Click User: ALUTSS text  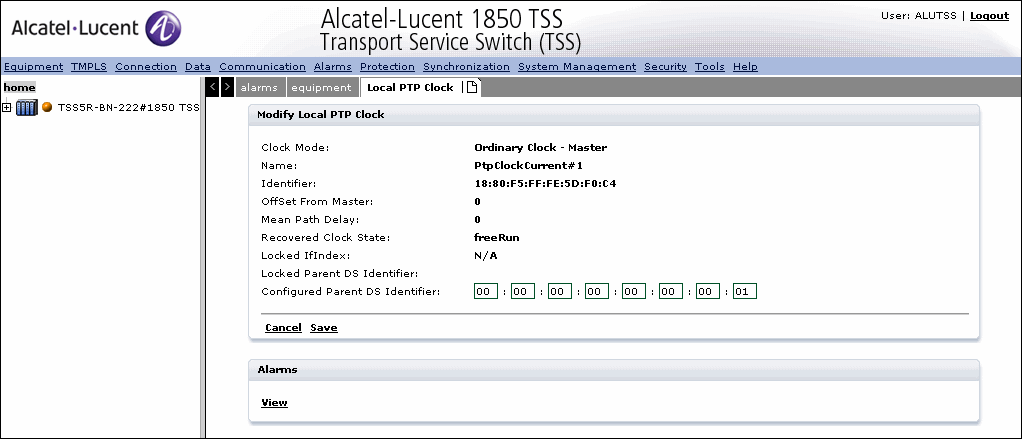(920, 16)
